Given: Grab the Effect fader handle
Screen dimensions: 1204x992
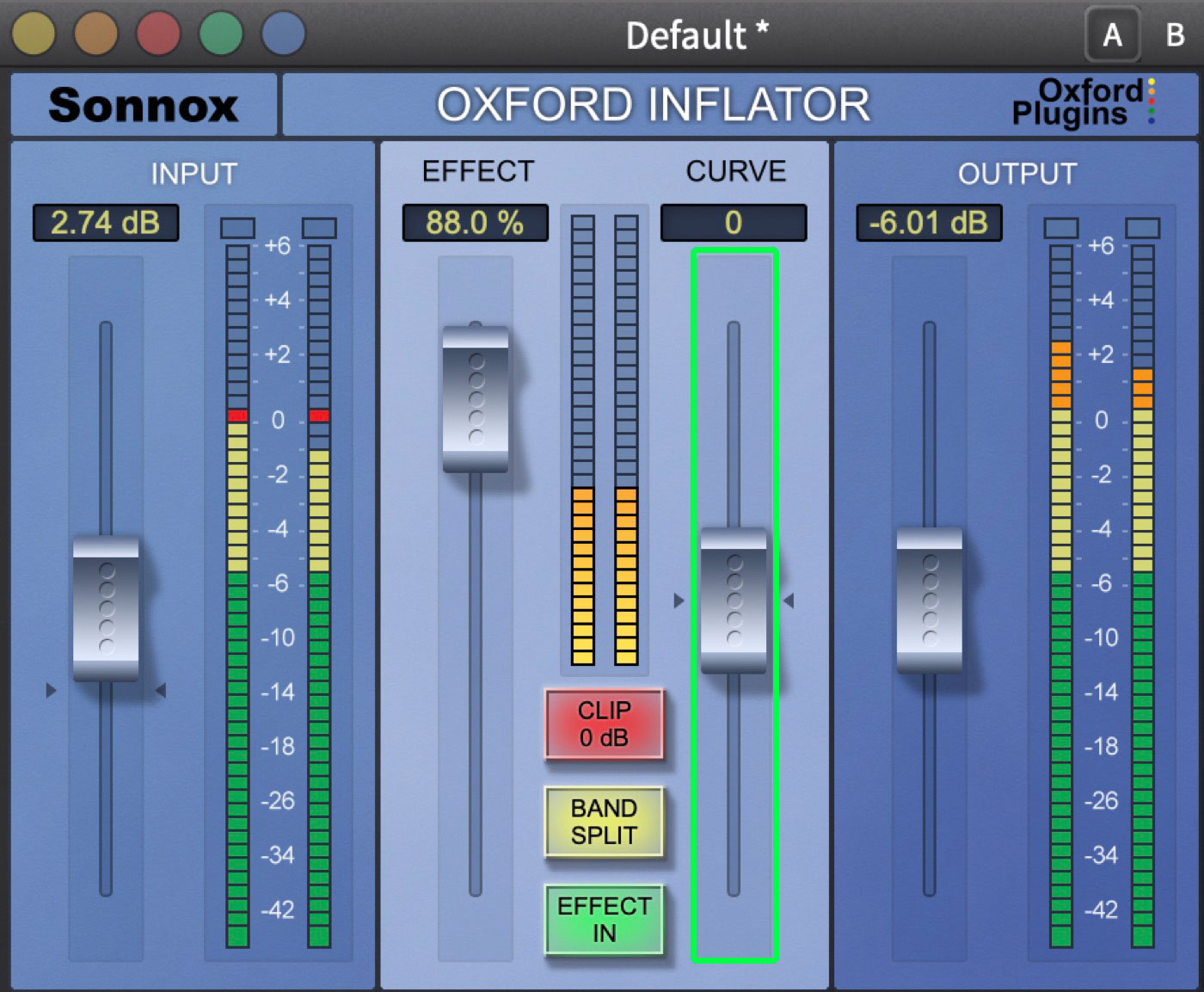Looking at the screenshot, I should coord(476,397).
